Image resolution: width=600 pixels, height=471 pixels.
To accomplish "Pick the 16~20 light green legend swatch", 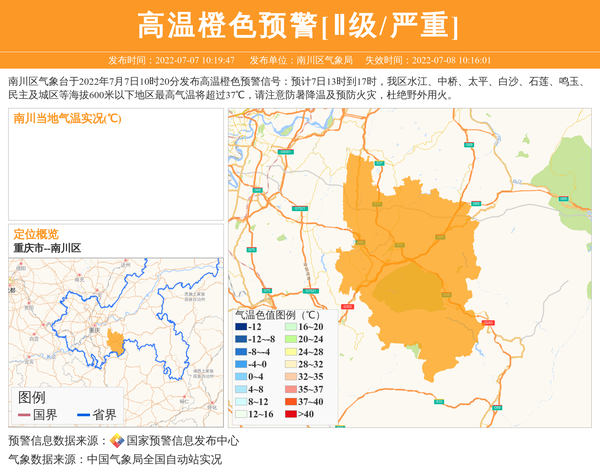I will [x=290, y=327].
